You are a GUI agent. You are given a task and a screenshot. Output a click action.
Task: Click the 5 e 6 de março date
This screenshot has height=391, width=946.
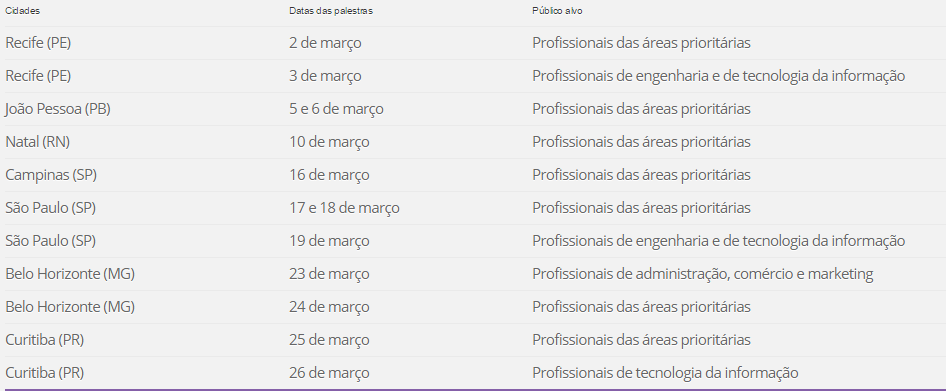pos(336,109)
